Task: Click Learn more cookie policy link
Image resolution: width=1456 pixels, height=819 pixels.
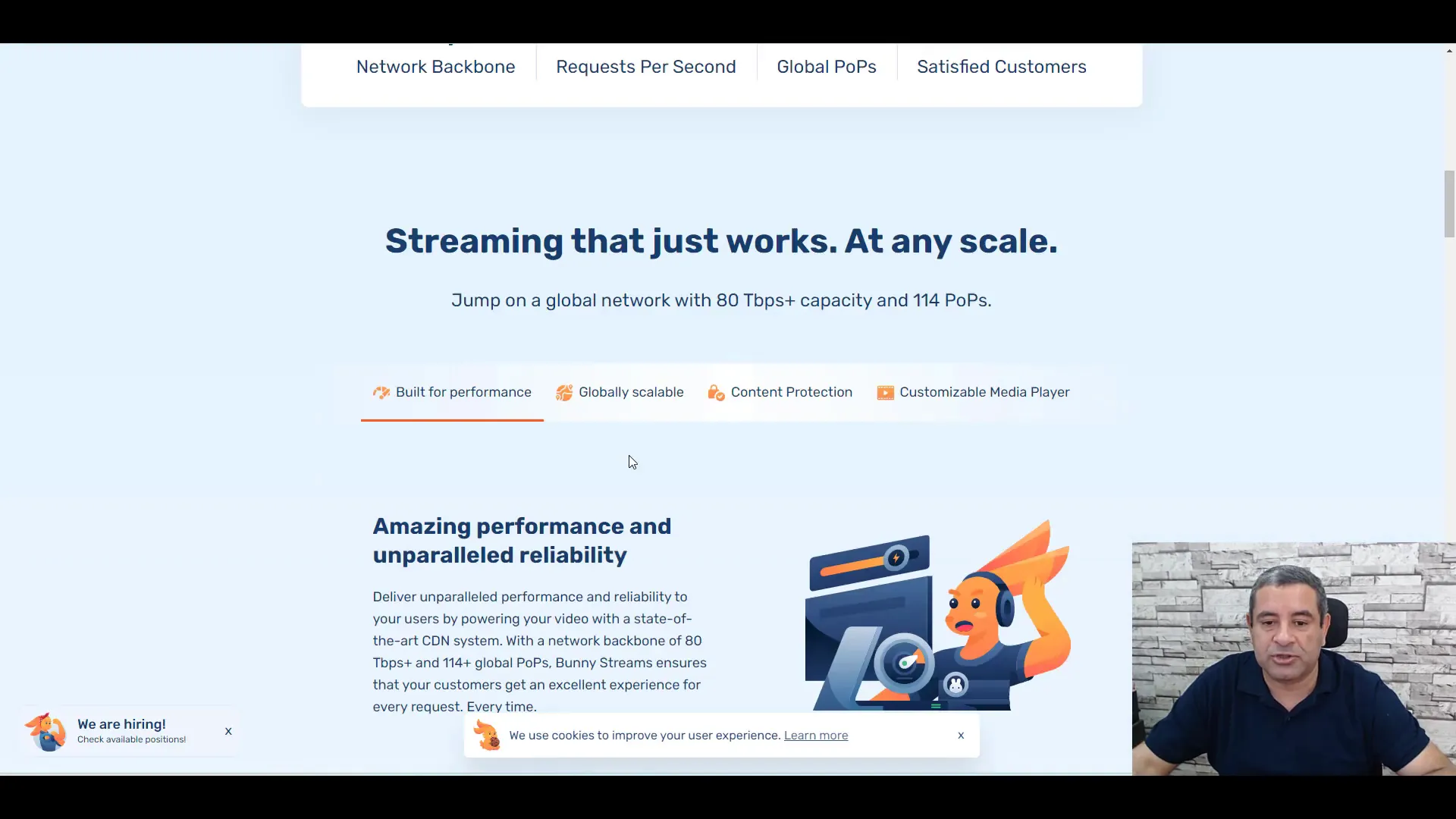Action: coord(816,735)
